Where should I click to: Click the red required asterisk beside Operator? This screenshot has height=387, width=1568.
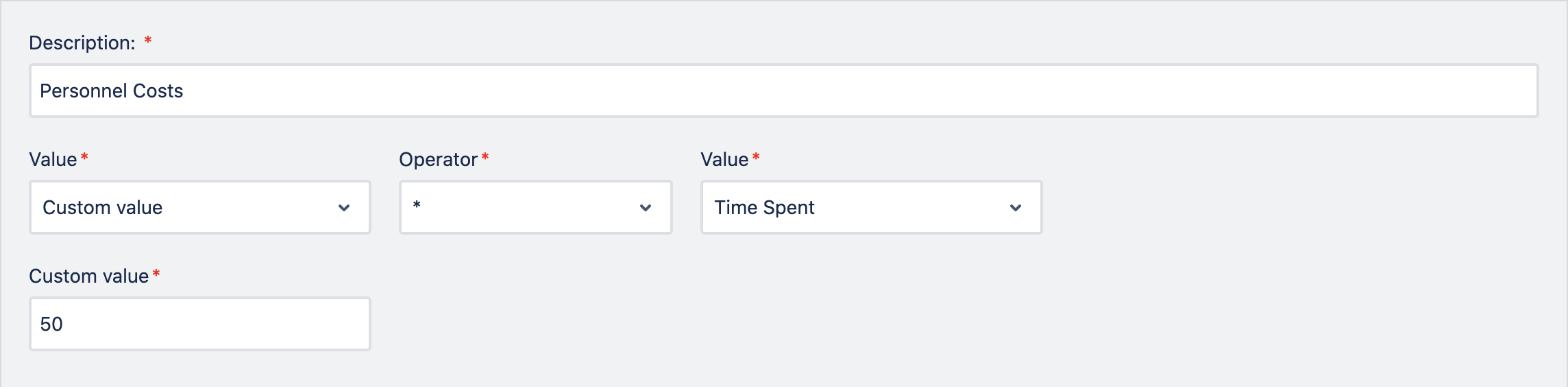[485, 158]
